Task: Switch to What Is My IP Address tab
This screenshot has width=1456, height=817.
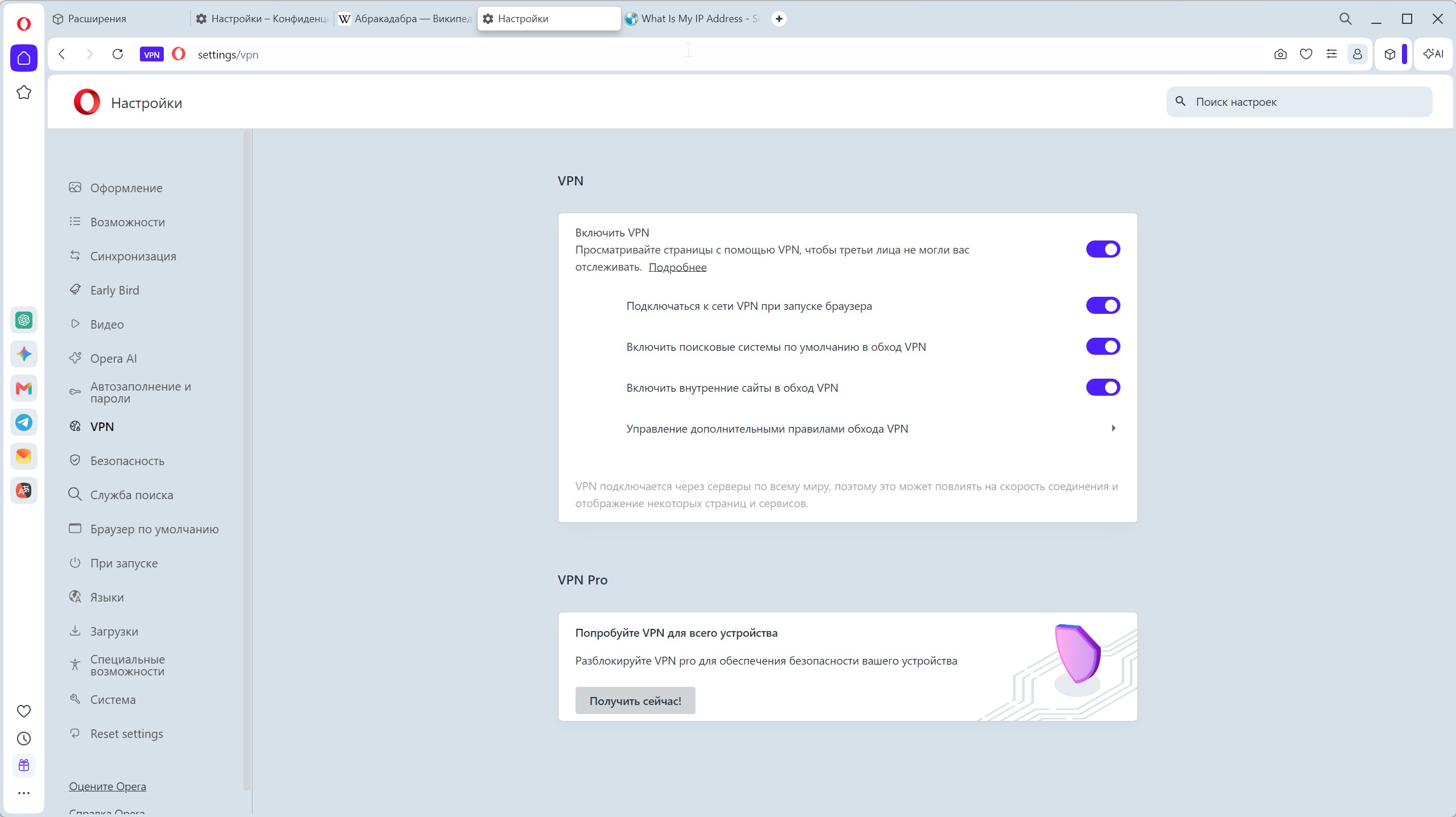Action: coord(693,19)
